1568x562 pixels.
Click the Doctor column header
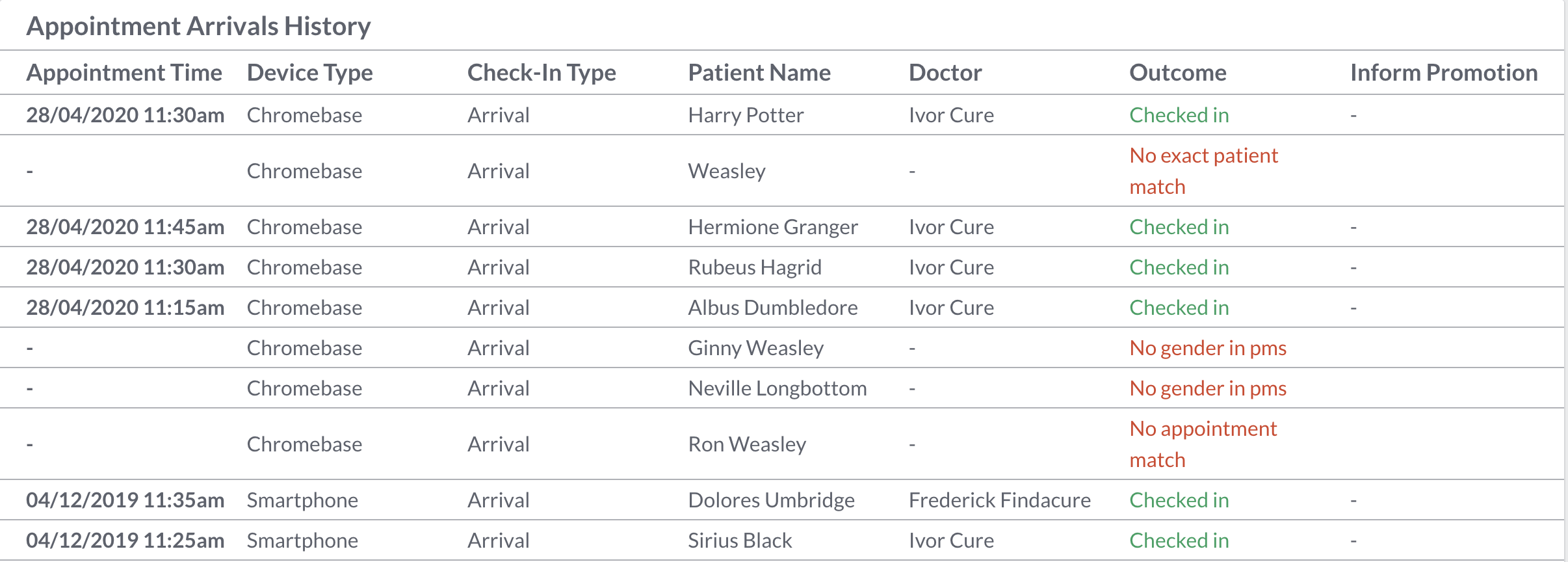945,72
